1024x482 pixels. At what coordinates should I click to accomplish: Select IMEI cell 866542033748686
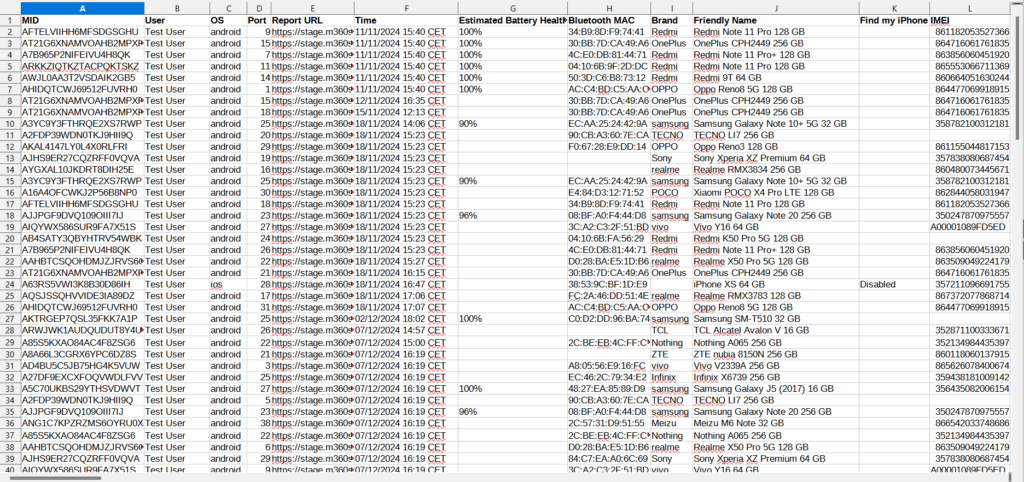[x=970, y=423]
